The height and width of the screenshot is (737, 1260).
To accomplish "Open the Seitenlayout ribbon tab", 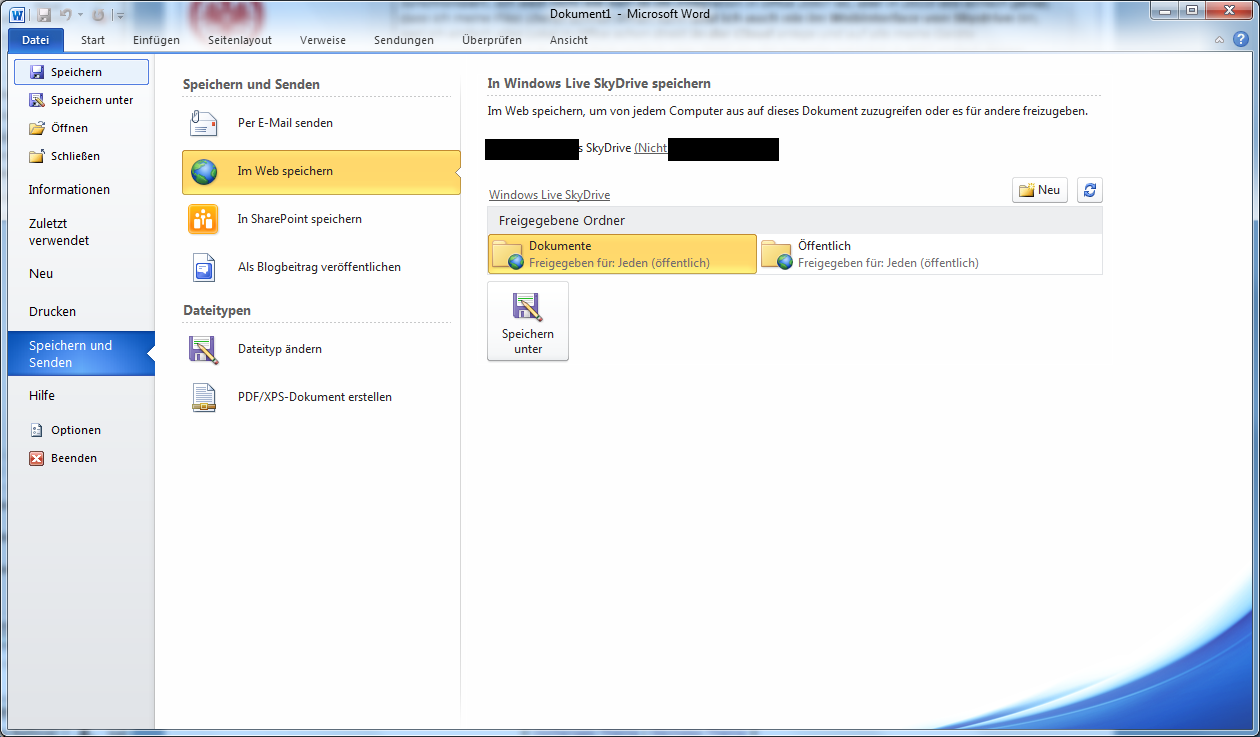I will pyautogui.click(x=240, y=40).
